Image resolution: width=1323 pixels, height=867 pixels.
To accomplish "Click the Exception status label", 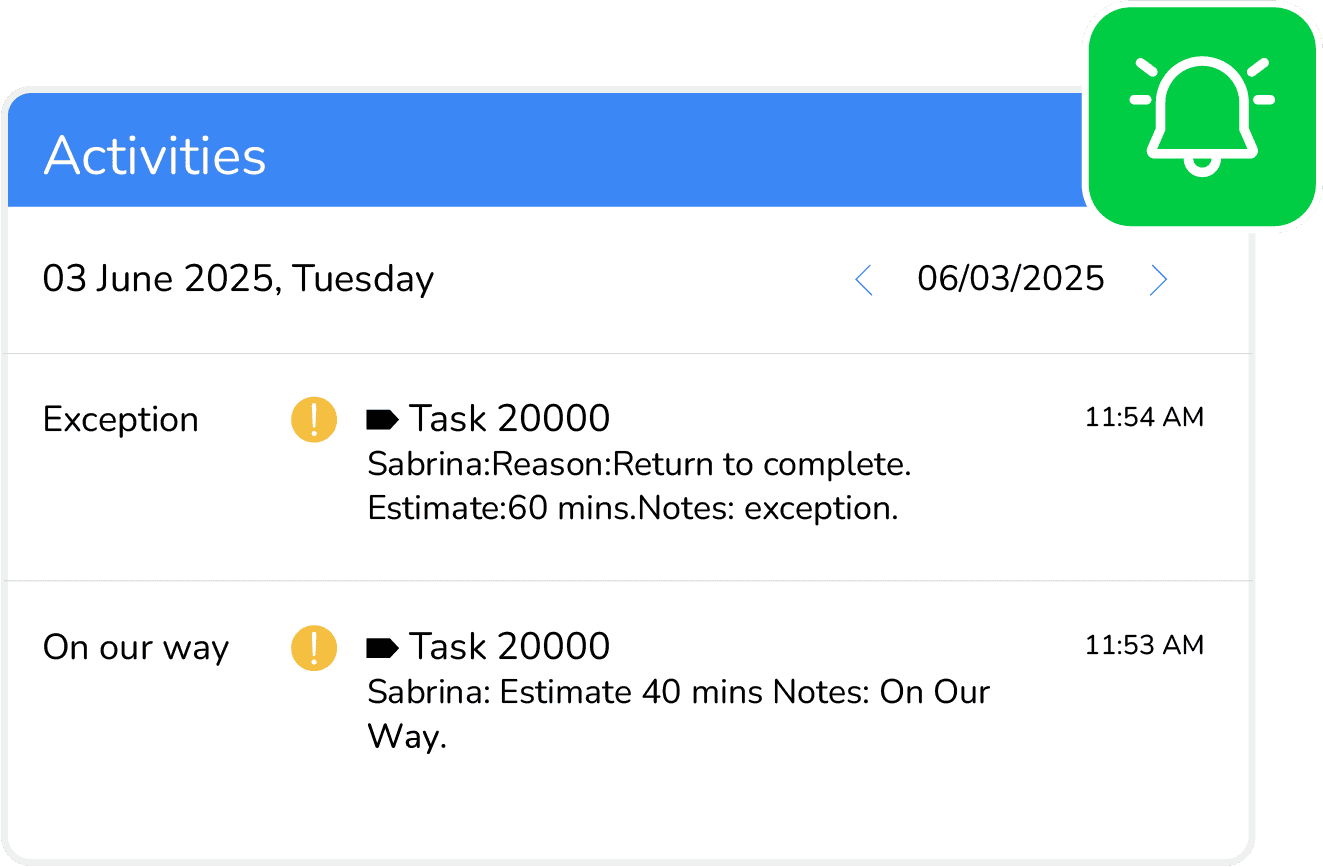I will point(120,419).
